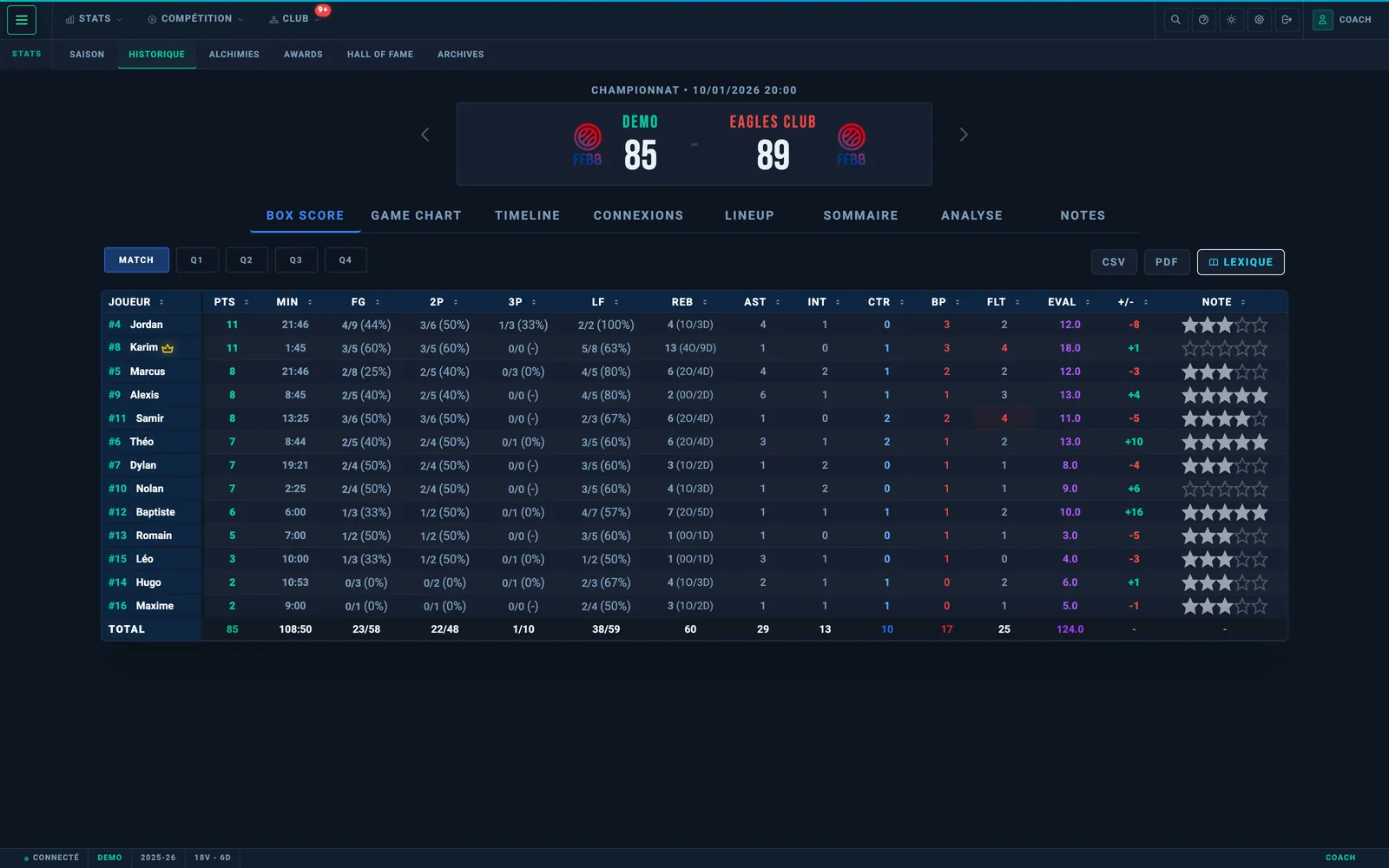This screenshot has width=1389, height=868.
Task: Click Théo's star rating
Action: tap(1225, 442)
